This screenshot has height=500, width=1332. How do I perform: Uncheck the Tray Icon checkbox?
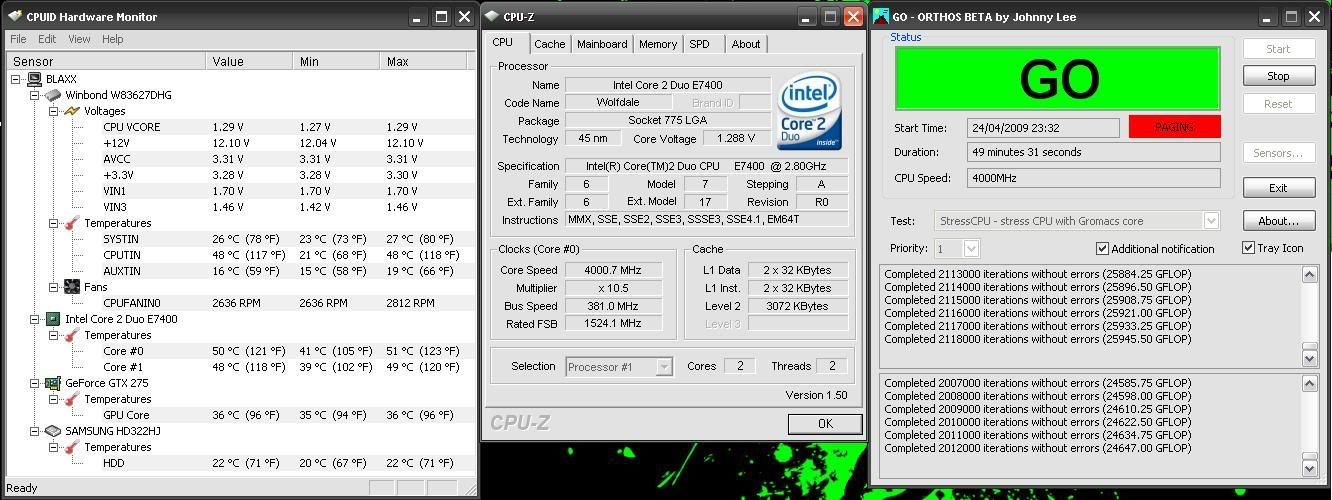click(1248, 248)
